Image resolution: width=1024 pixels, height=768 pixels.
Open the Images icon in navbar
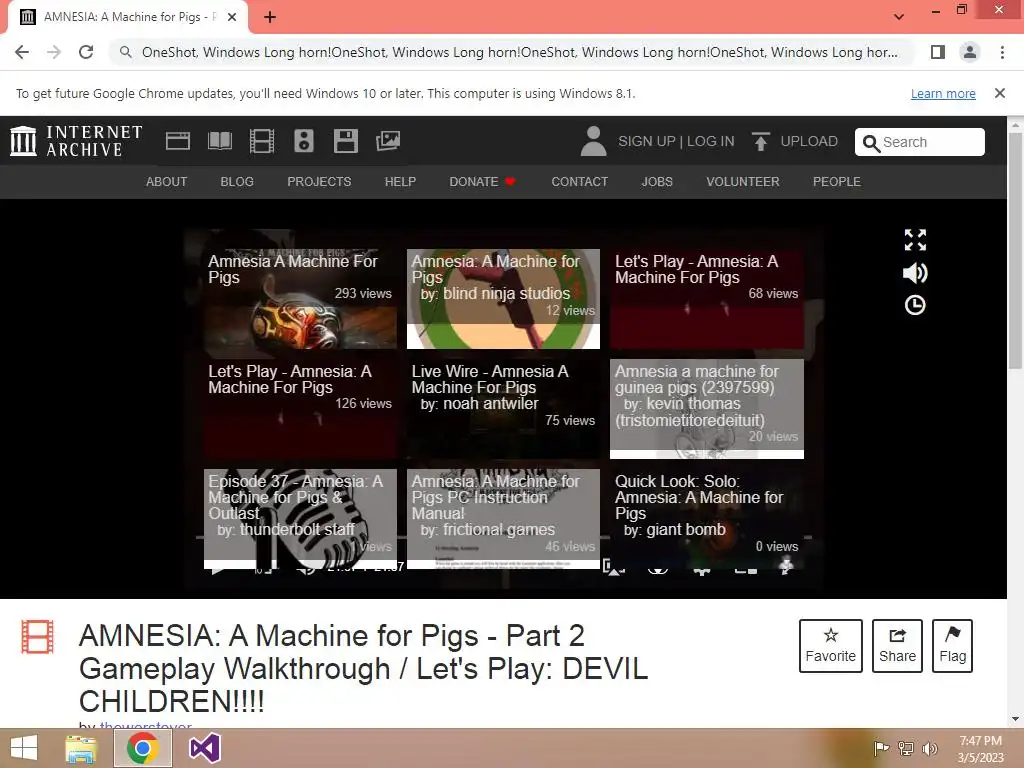tap(388, 141)
